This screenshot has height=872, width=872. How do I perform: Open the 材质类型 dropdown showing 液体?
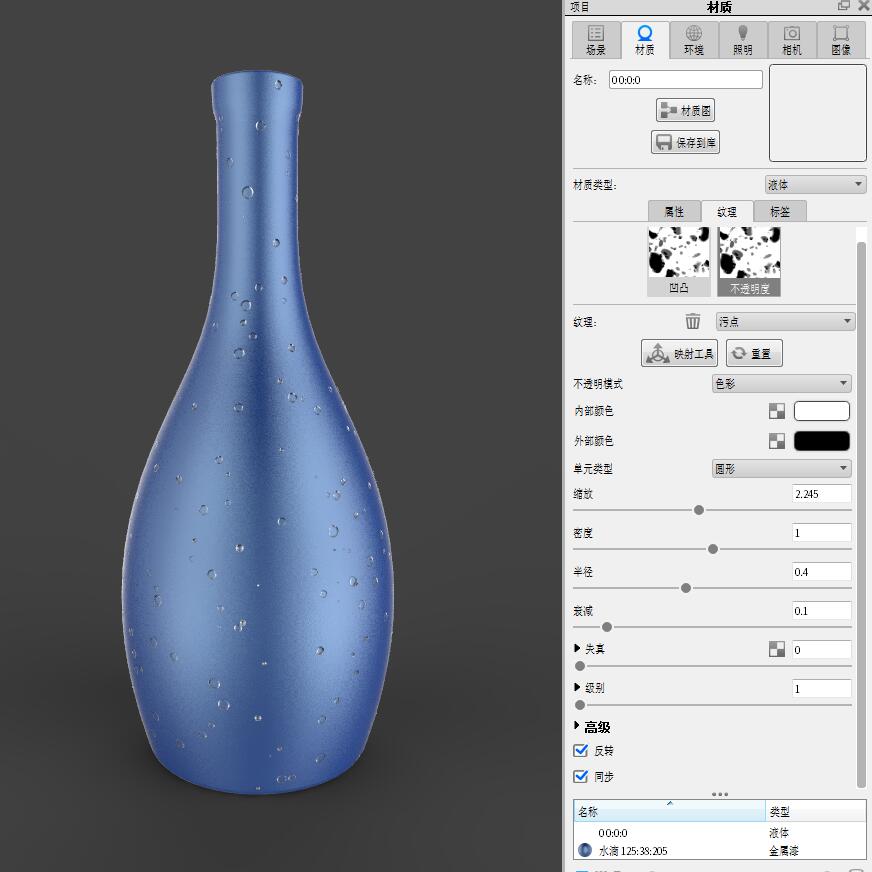[815, 184]
